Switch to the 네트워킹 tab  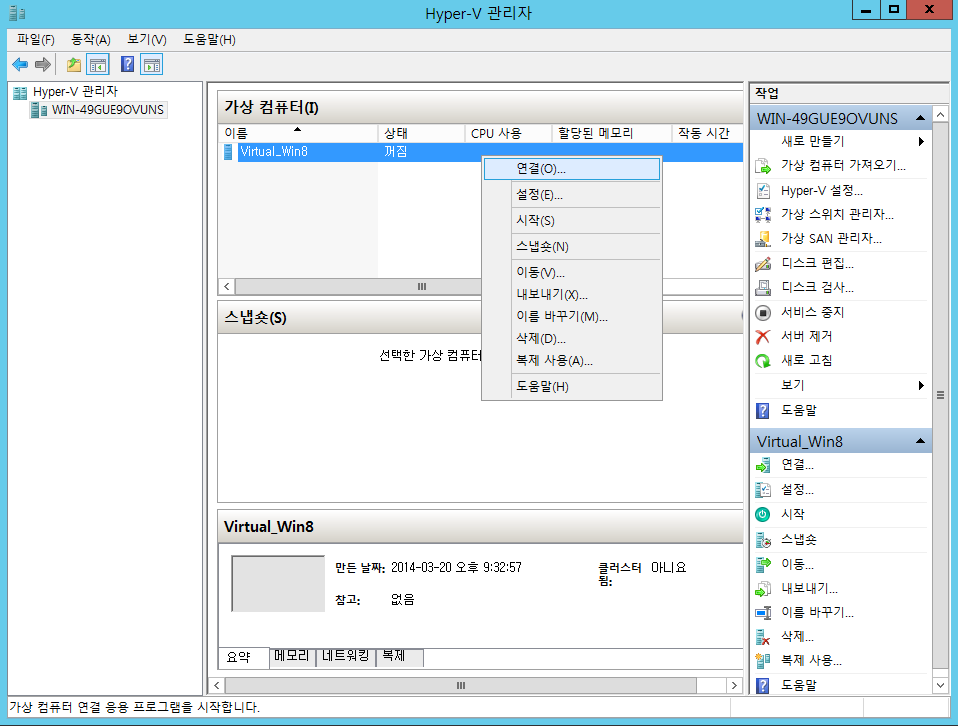(346, 656)
